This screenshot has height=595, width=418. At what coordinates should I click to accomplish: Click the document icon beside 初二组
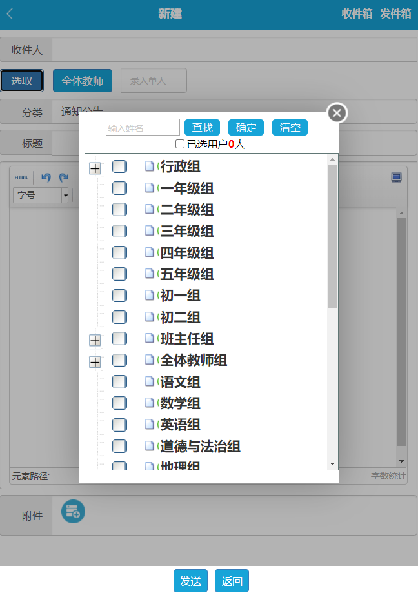(x=150, y=317)
